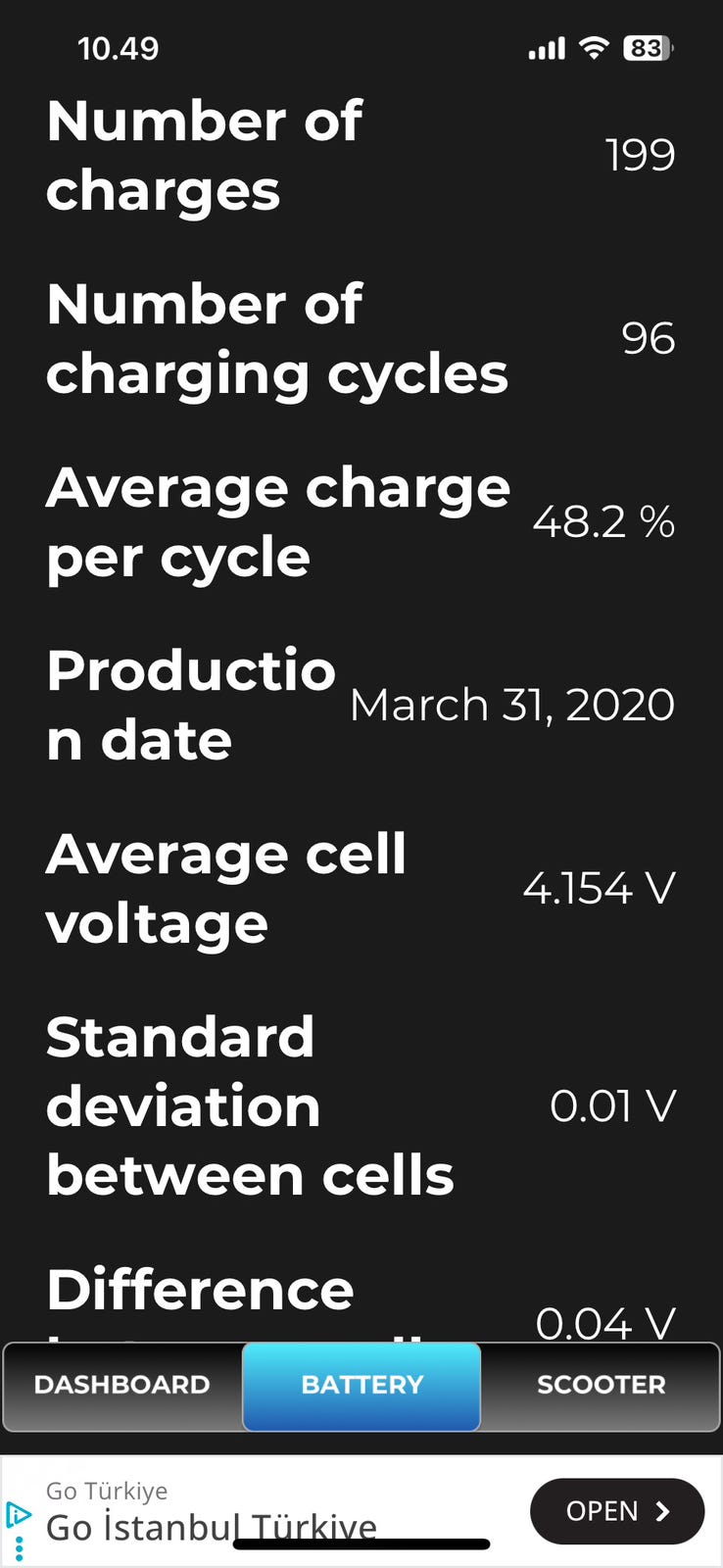This screenshot has width=723, height=1568.
Task: Tap the Wi-Fi status icon
Action: pos(593,48)
